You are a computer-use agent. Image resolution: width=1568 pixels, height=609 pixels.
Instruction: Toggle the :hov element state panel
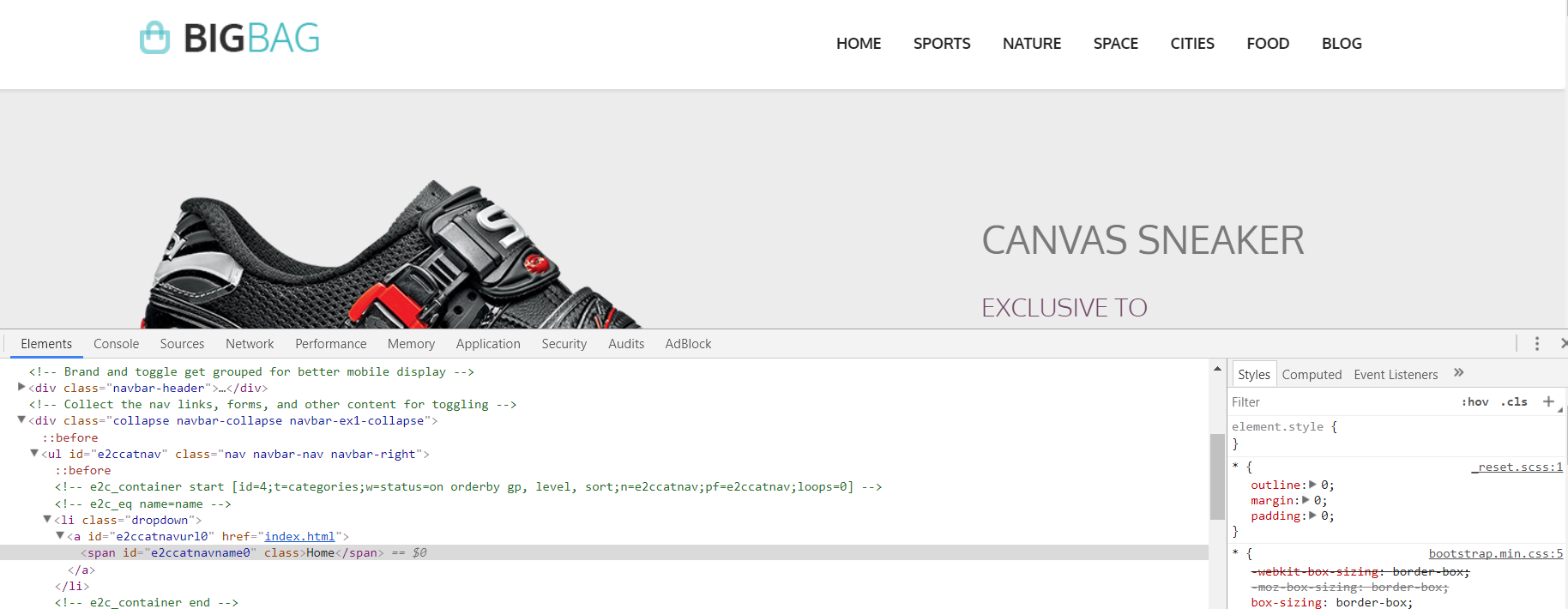tap(1475, 401)
